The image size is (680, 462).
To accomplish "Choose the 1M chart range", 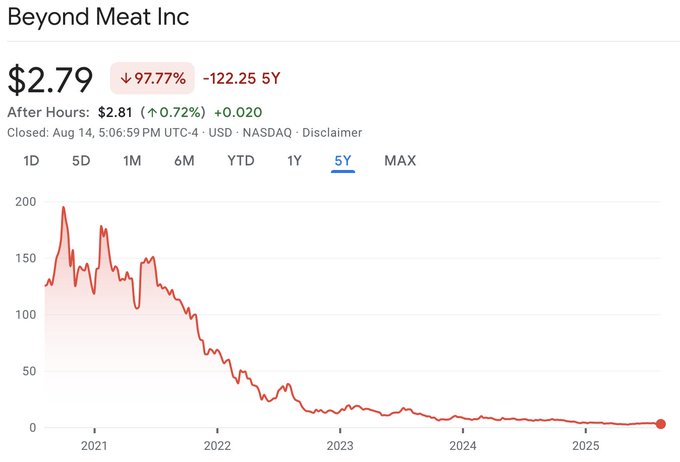I will 132,160.
